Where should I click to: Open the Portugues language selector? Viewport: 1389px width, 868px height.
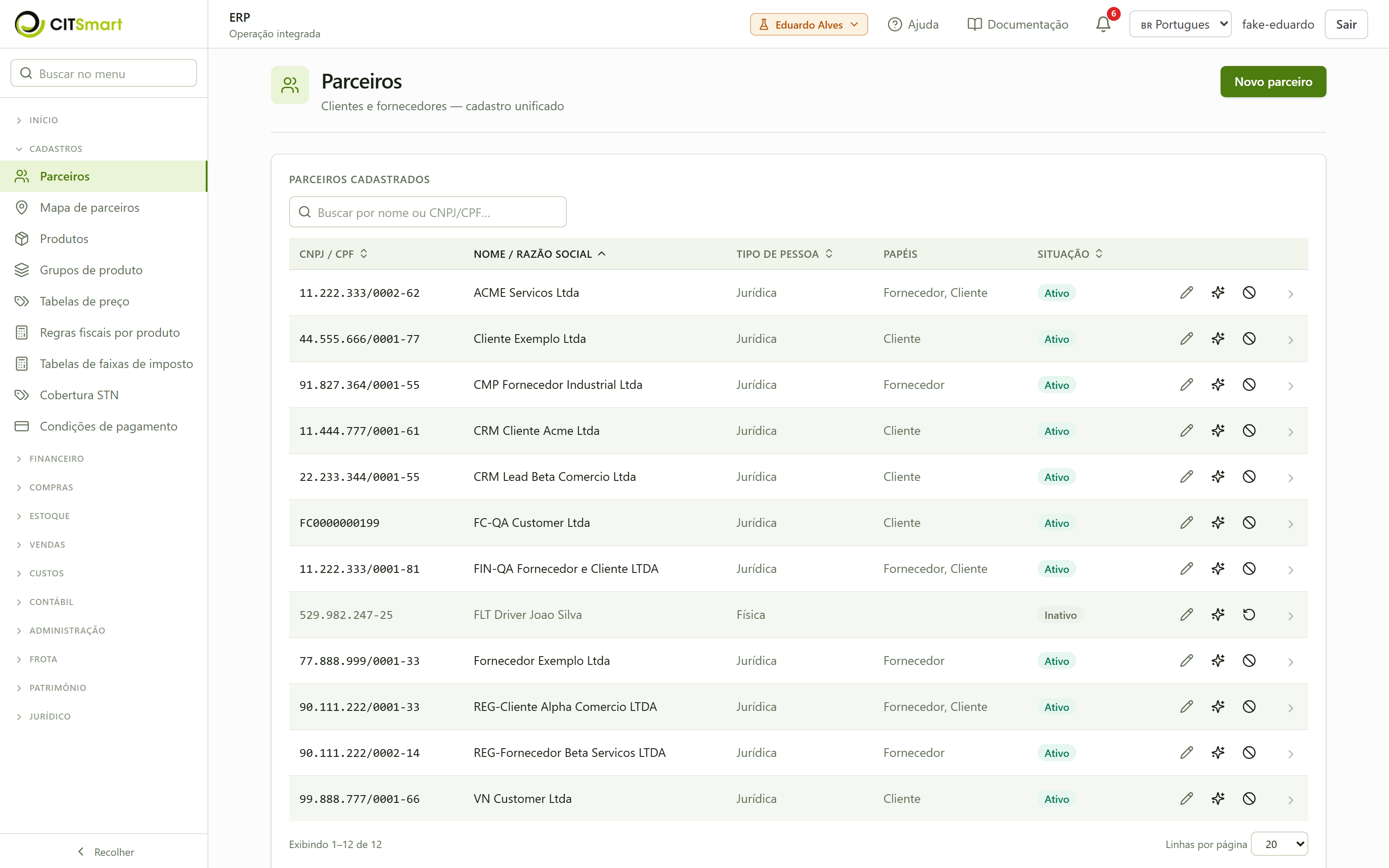[x=1180, y=24]
